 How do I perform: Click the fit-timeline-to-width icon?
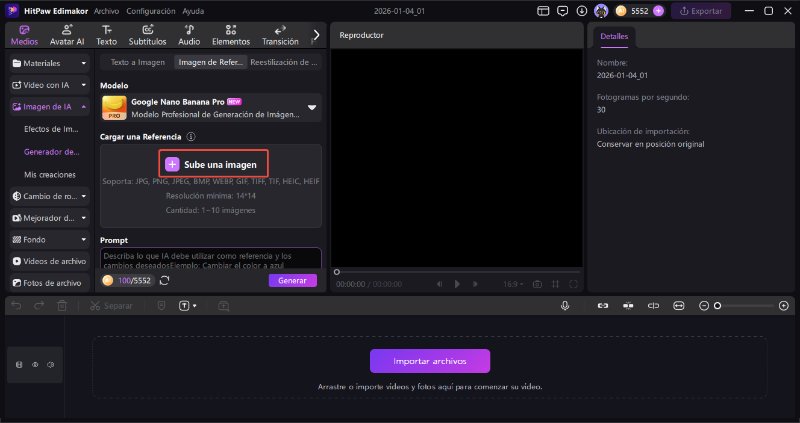[x=678, y=305]
